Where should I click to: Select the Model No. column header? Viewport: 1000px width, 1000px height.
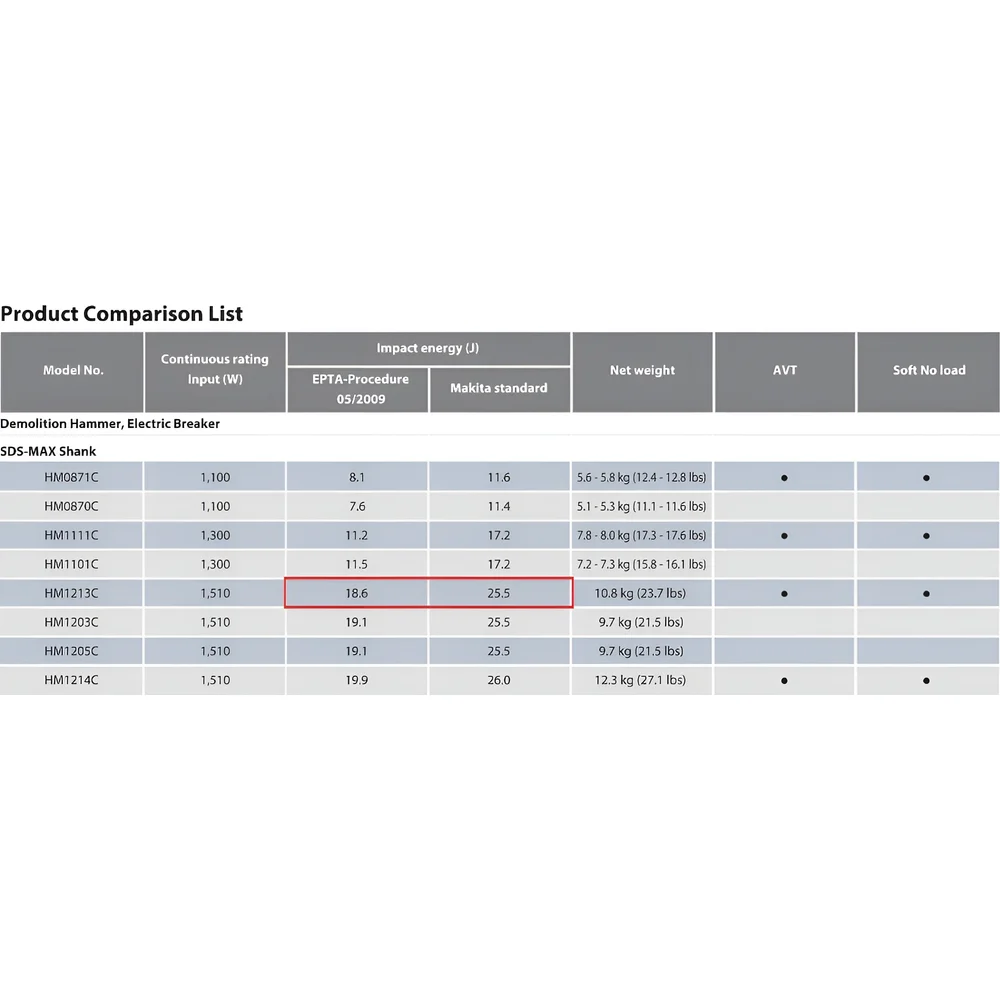click(x=73, y=370)
